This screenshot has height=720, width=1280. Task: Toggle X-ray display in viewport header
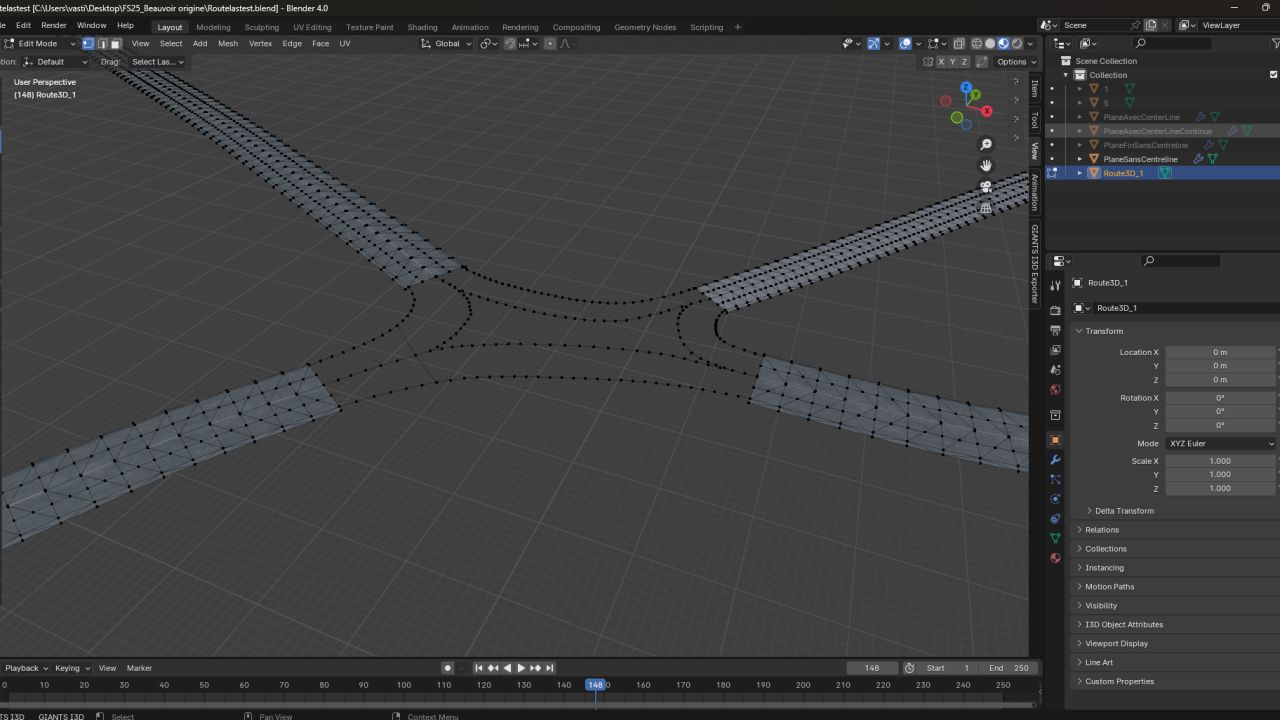[x=960, y=44]
